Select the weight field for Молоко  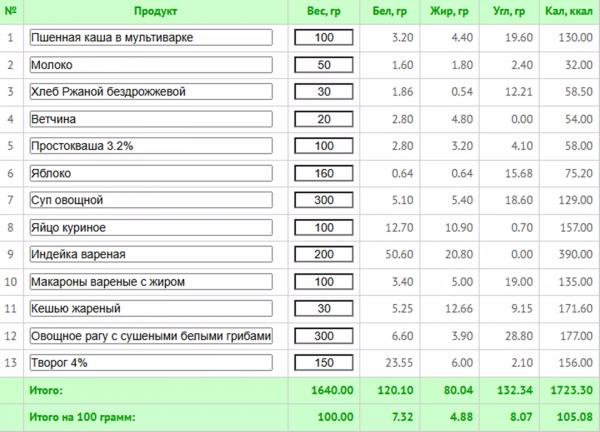[x=324, y=65]
